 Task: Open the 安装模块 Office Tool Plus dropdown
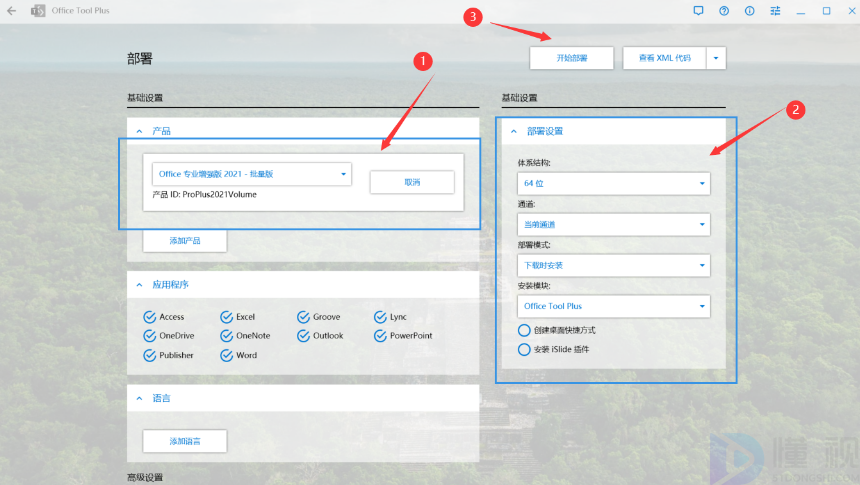[x=613, y=306]
